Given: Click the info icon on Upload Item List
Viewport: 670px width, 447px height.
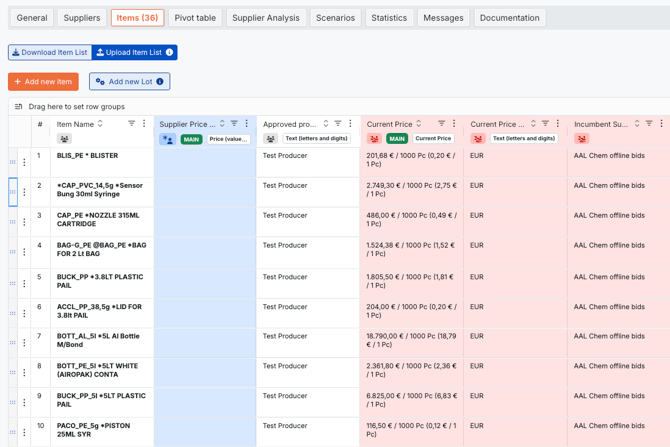Looking at the screenshot, I should [x=170, y=52].
